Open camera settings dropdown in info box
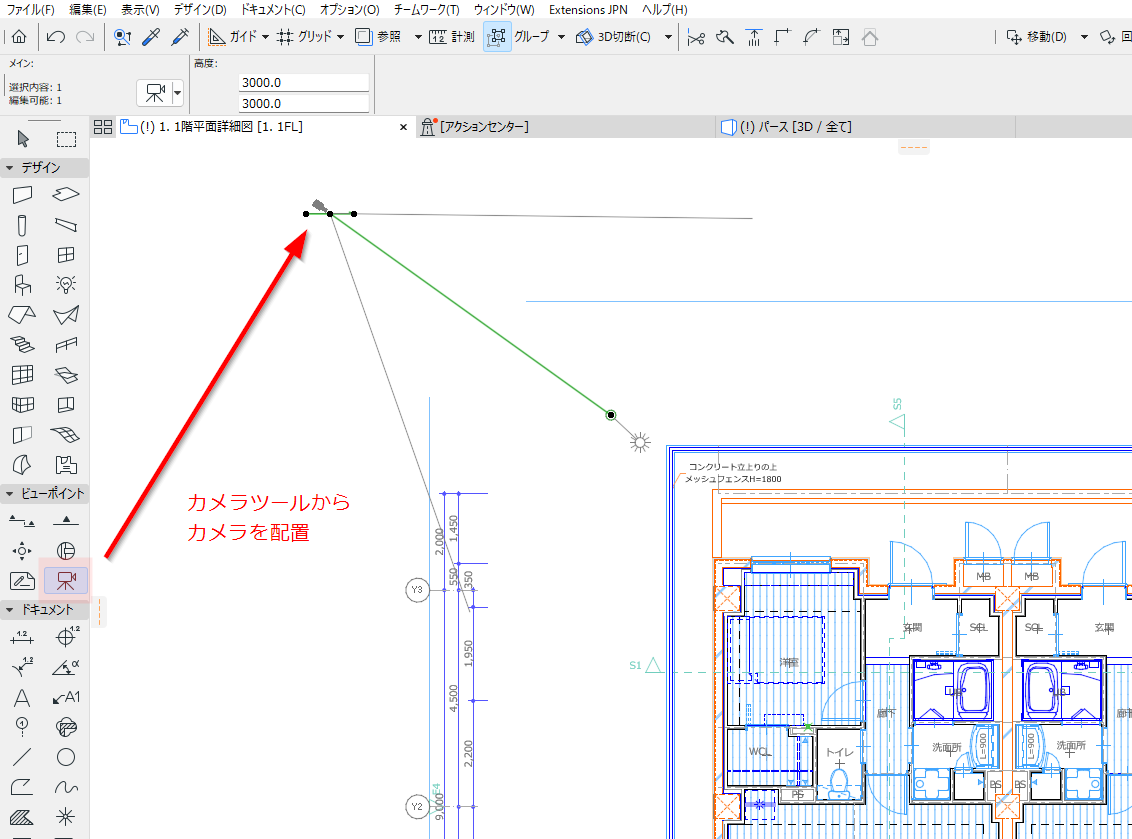Screen dimensions: 1132x839 [178, 93]
